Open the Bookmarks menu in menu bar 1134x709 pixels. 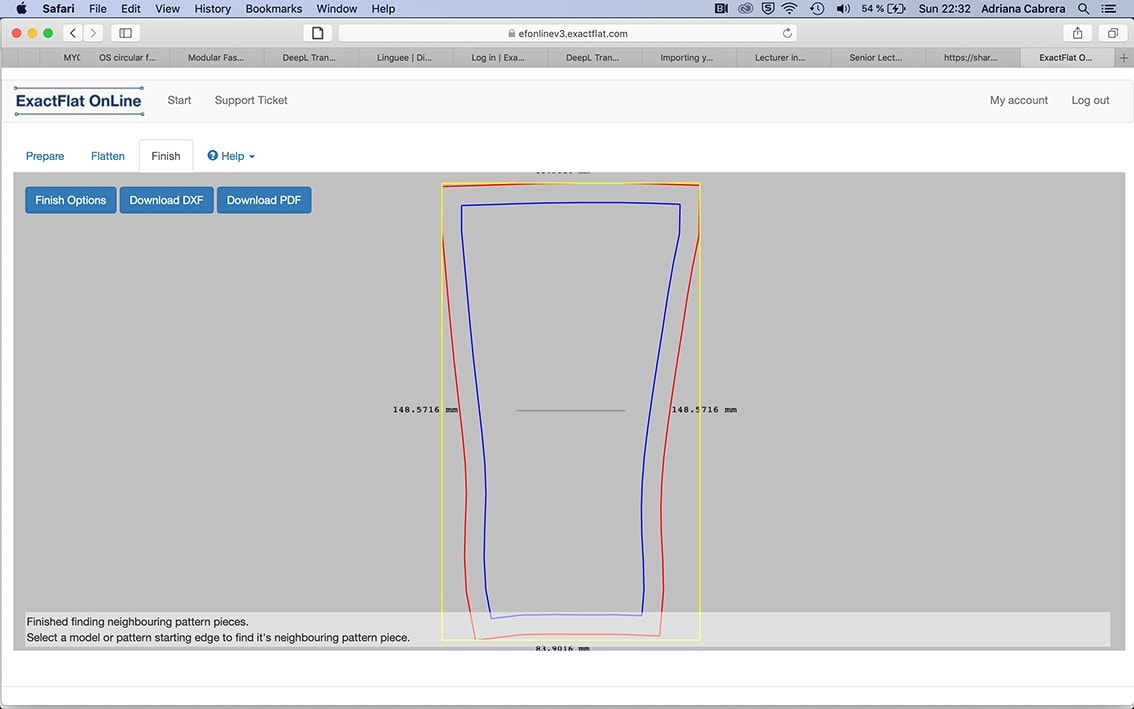point(274,9)
